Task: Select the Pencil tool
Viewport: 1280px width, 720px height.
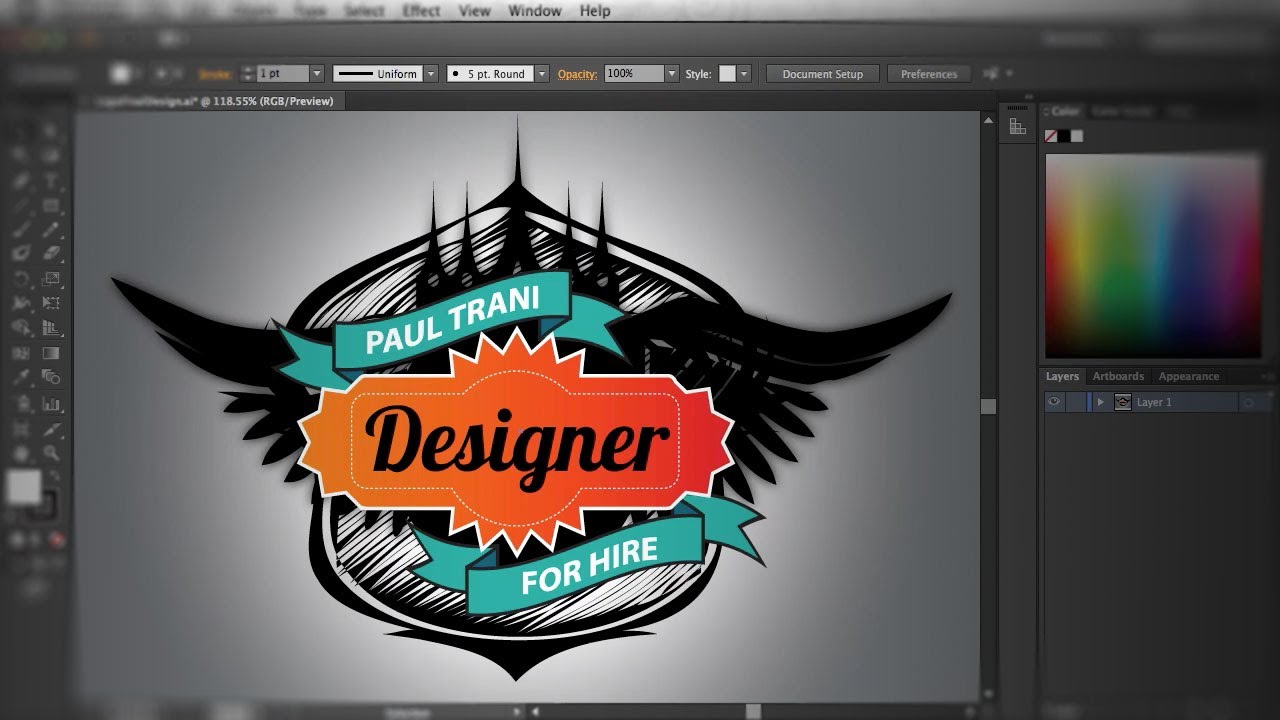Action: pos(51,229)
